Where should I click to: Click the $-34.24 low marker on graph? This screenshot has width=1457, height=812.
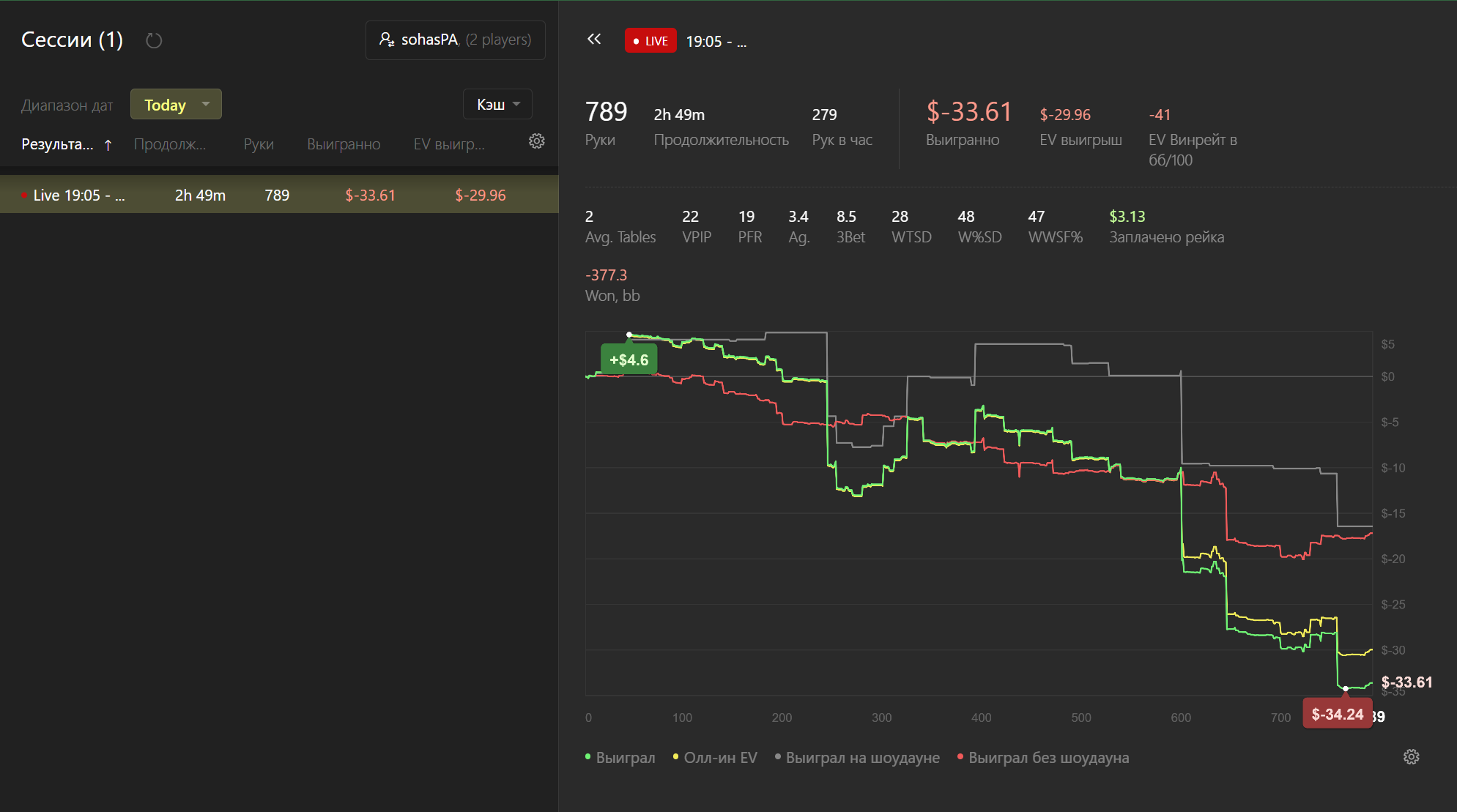1337,714
